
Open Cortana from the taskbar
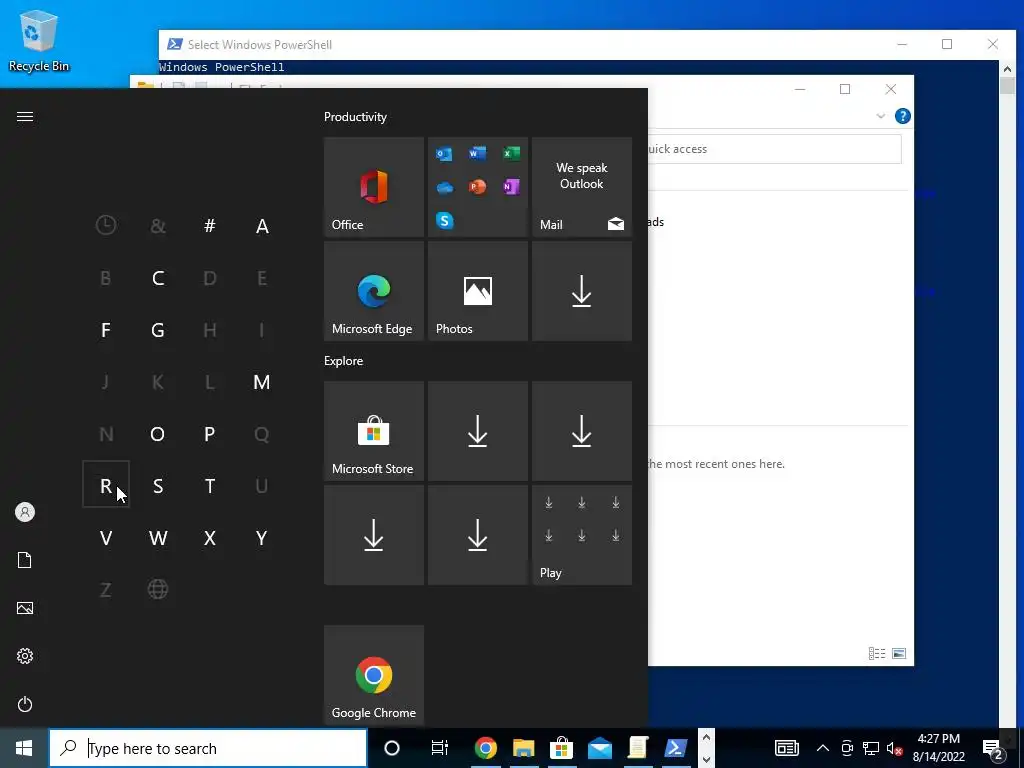[392, 748]
